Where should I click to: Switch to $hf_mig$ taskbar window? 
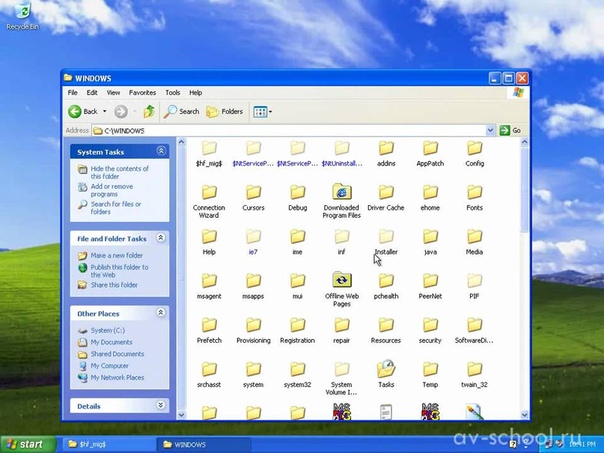pos(108,445)
